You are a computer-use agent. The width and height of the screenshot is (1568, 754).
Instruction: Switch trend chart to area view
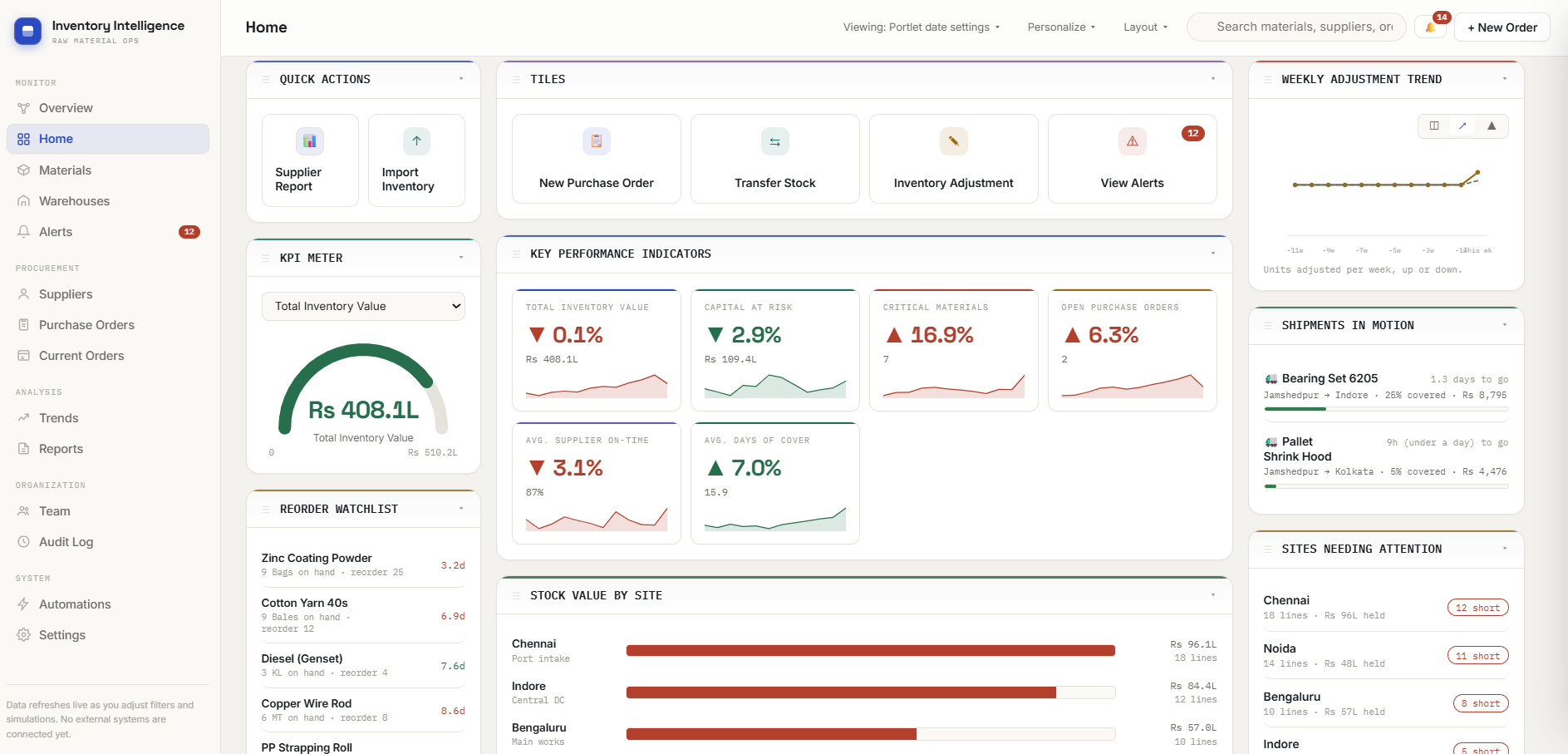(1492, 126)
